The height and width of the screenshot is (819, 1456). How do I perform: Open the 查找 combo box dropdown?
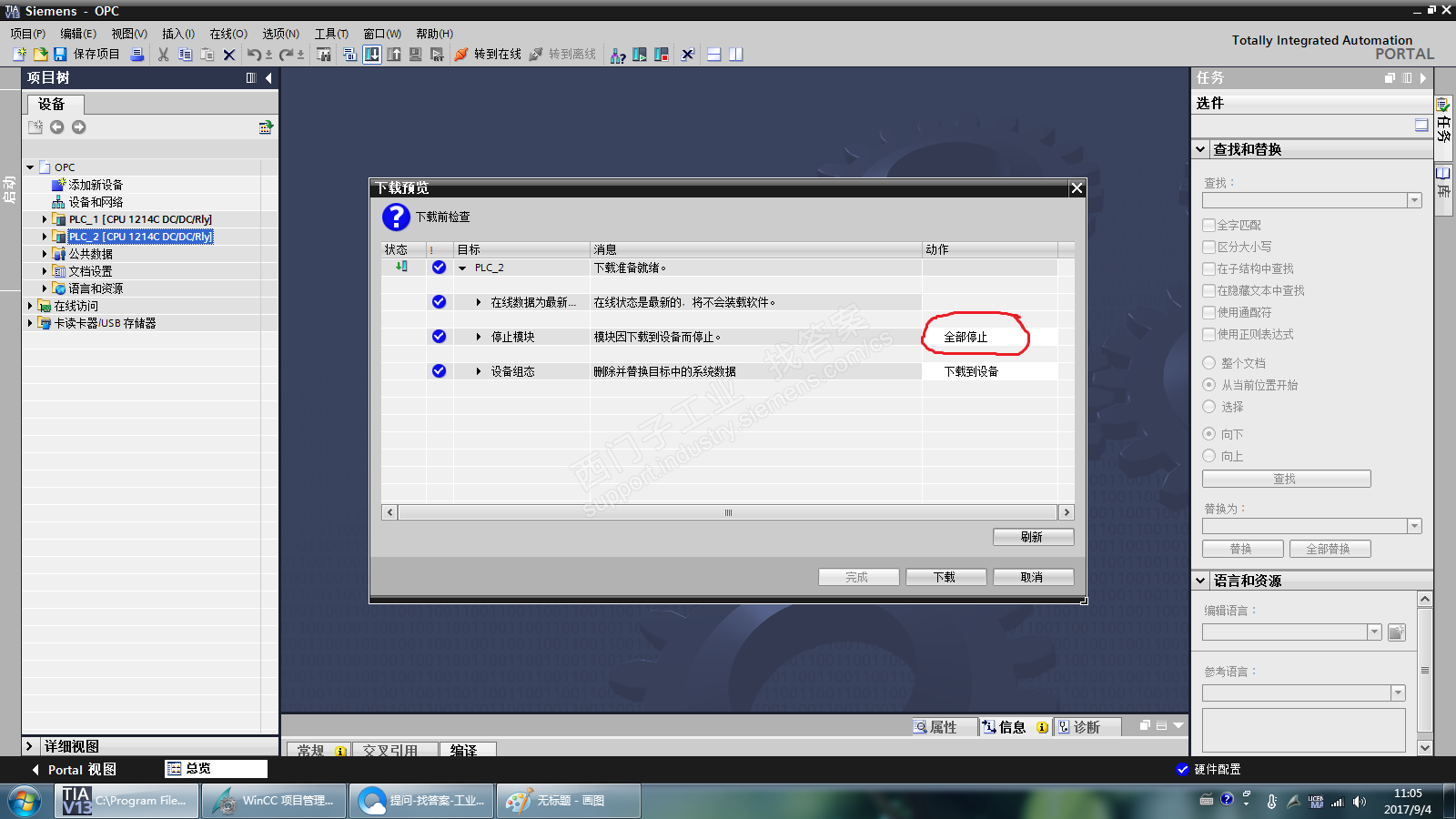(1414, 200)
